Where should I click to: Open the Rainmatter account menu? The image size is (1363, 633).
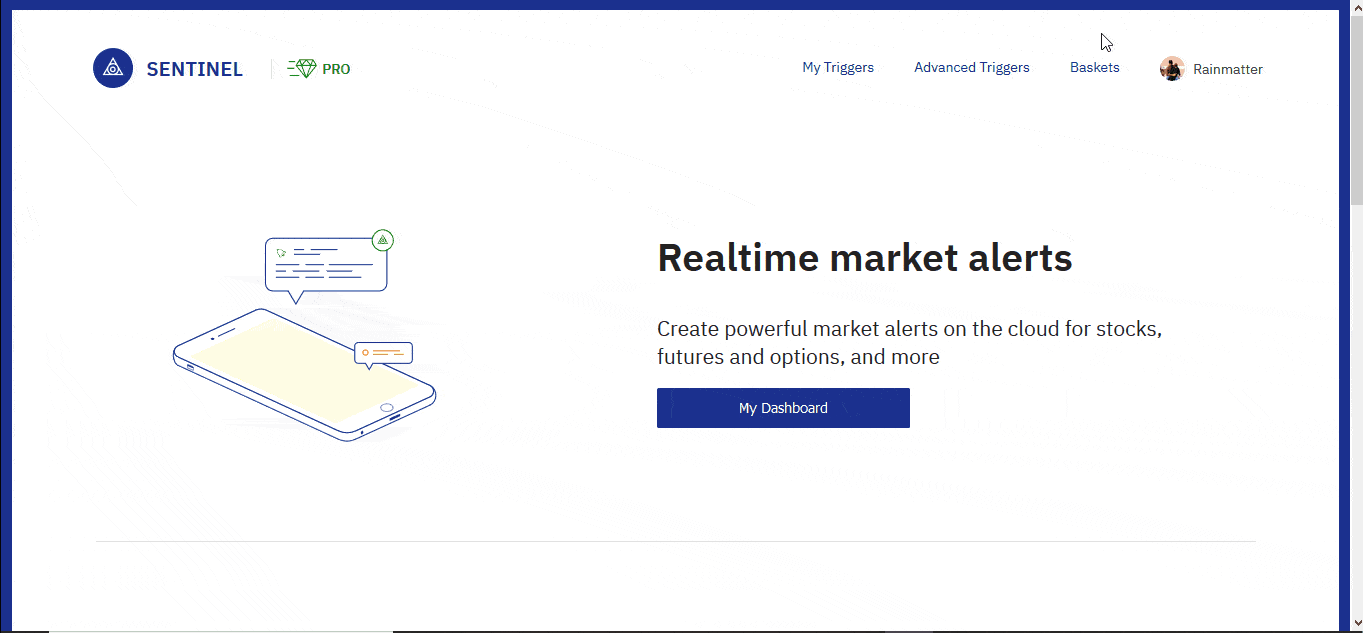point(1228,70)
